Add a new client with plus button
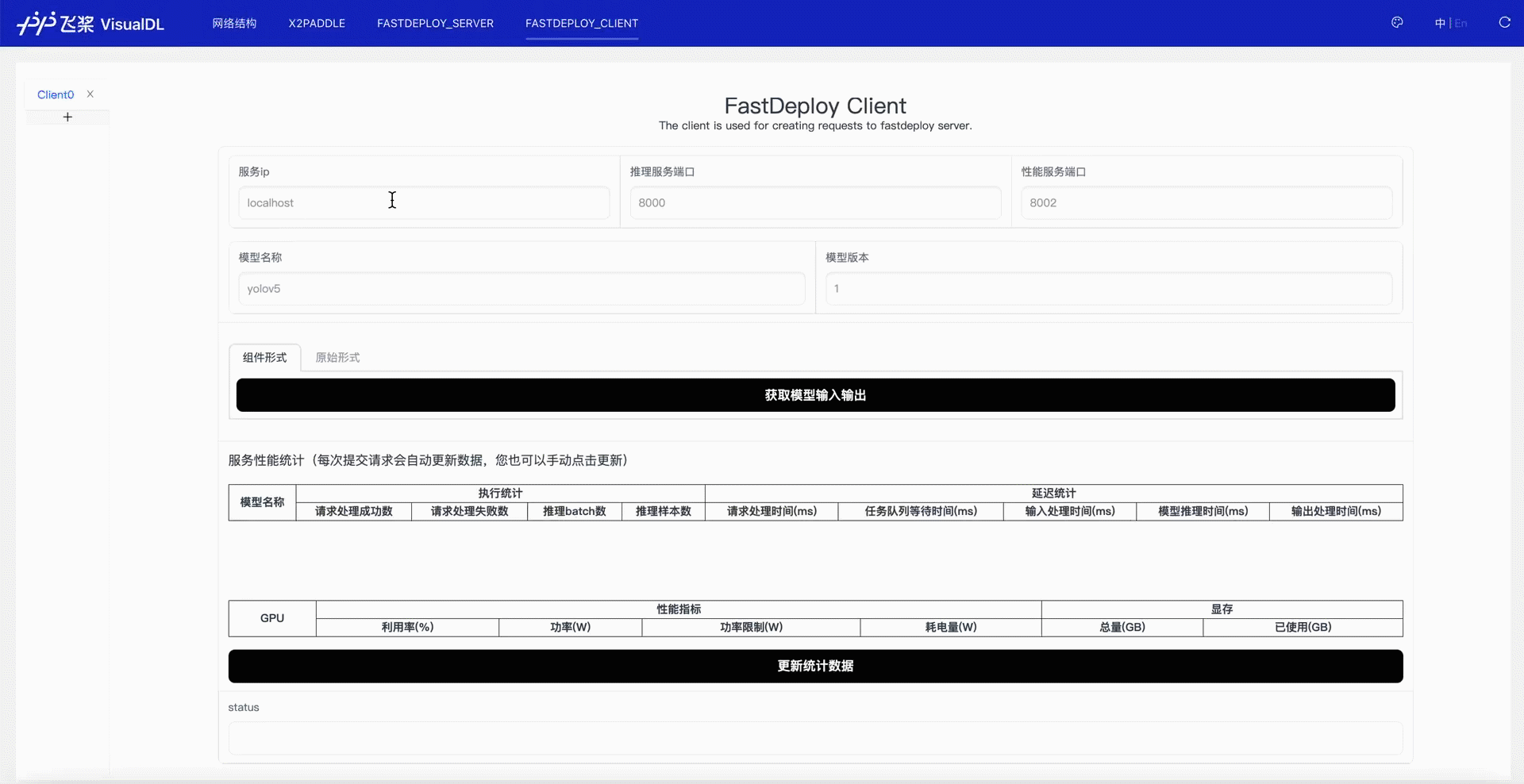The image size is (1524, 784). pyautogui.click(x=67, y=117)
